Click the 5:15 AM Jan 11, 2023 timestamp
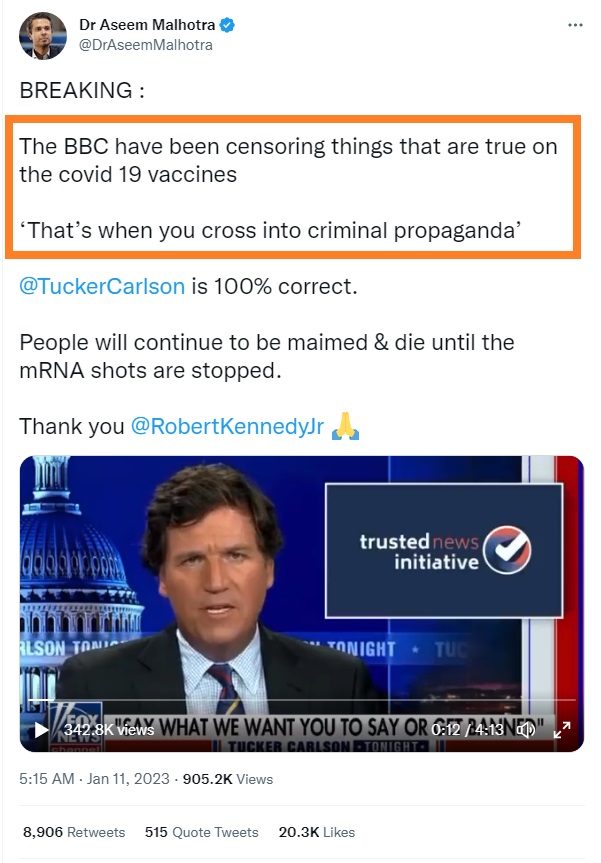The height and width of the screenshot is (863, 601). (x=94, y=779)
